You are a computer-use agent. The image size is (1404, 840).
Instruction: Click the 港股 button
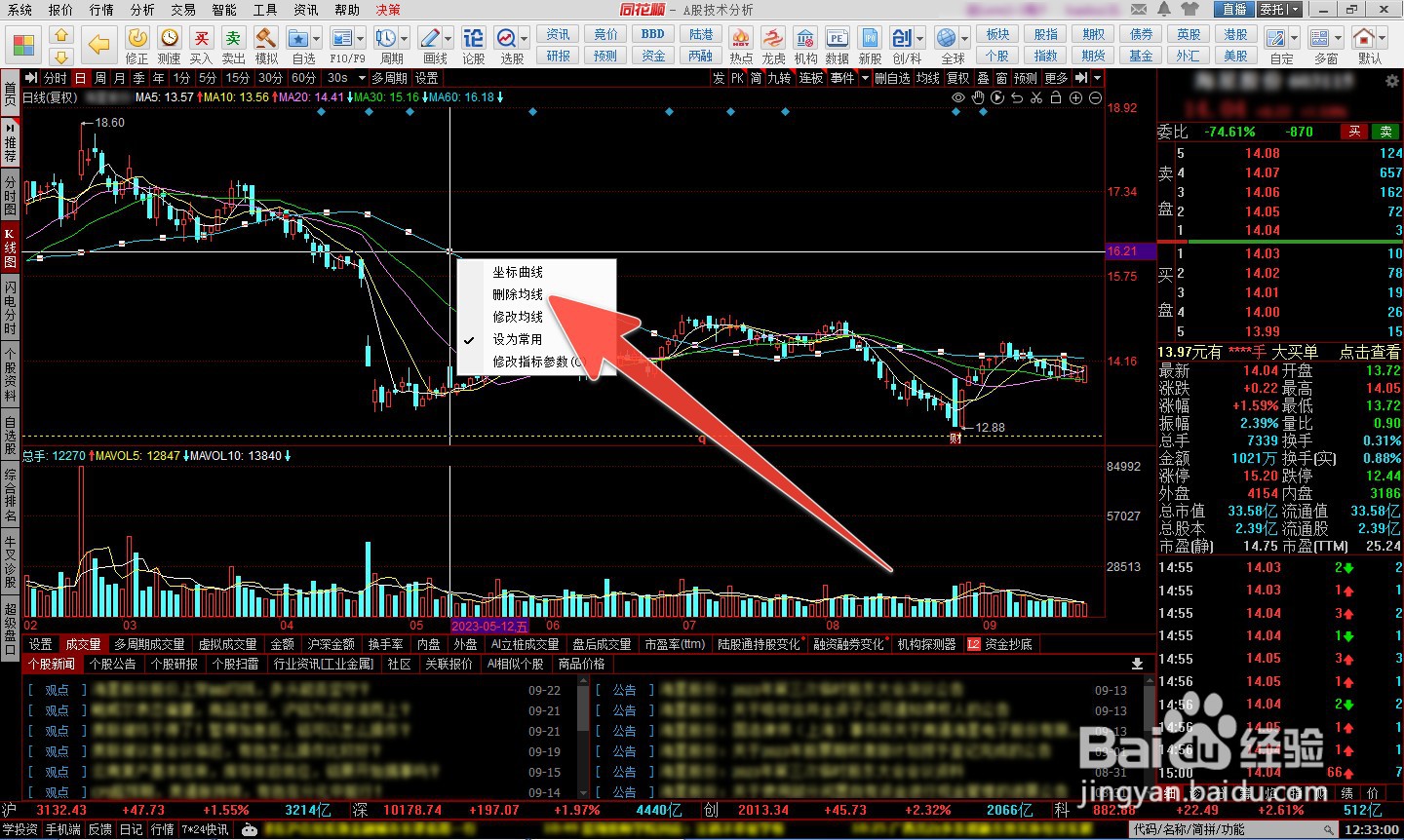pyautogui.click(x=1236, y=34)
